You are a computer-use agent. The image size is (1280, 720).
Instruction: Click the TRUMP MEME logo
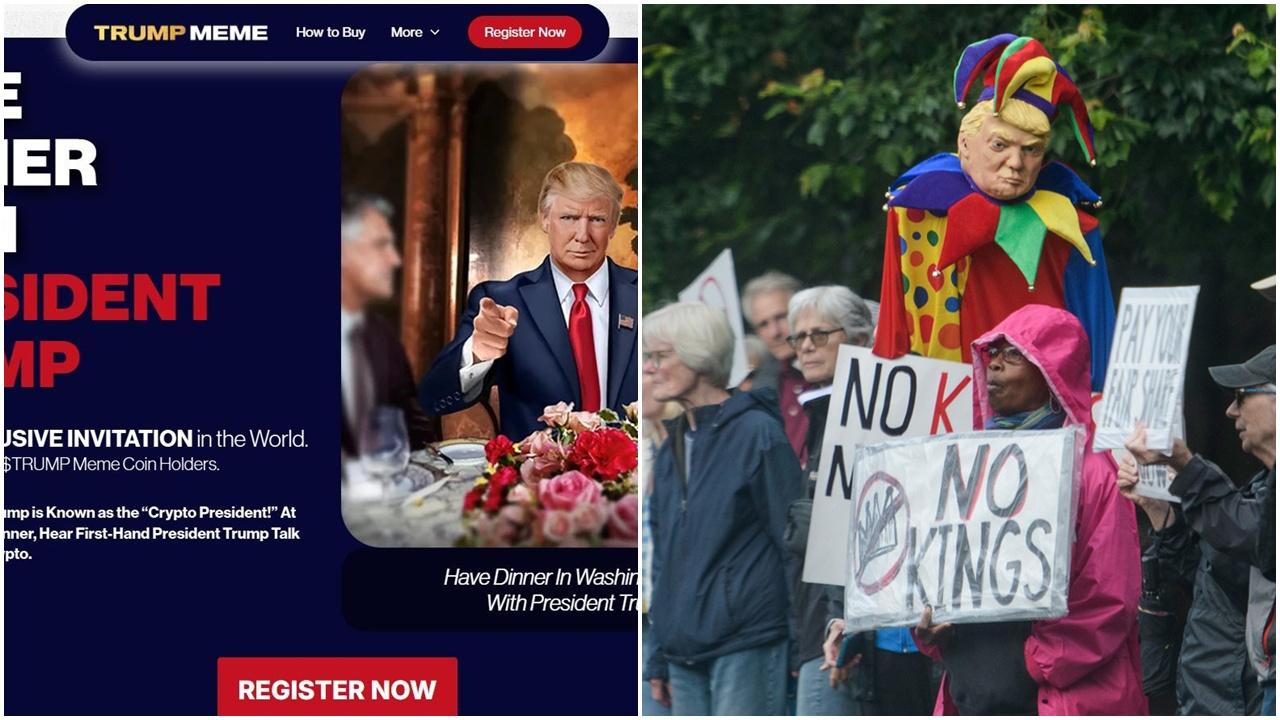[x=181, y=32]
